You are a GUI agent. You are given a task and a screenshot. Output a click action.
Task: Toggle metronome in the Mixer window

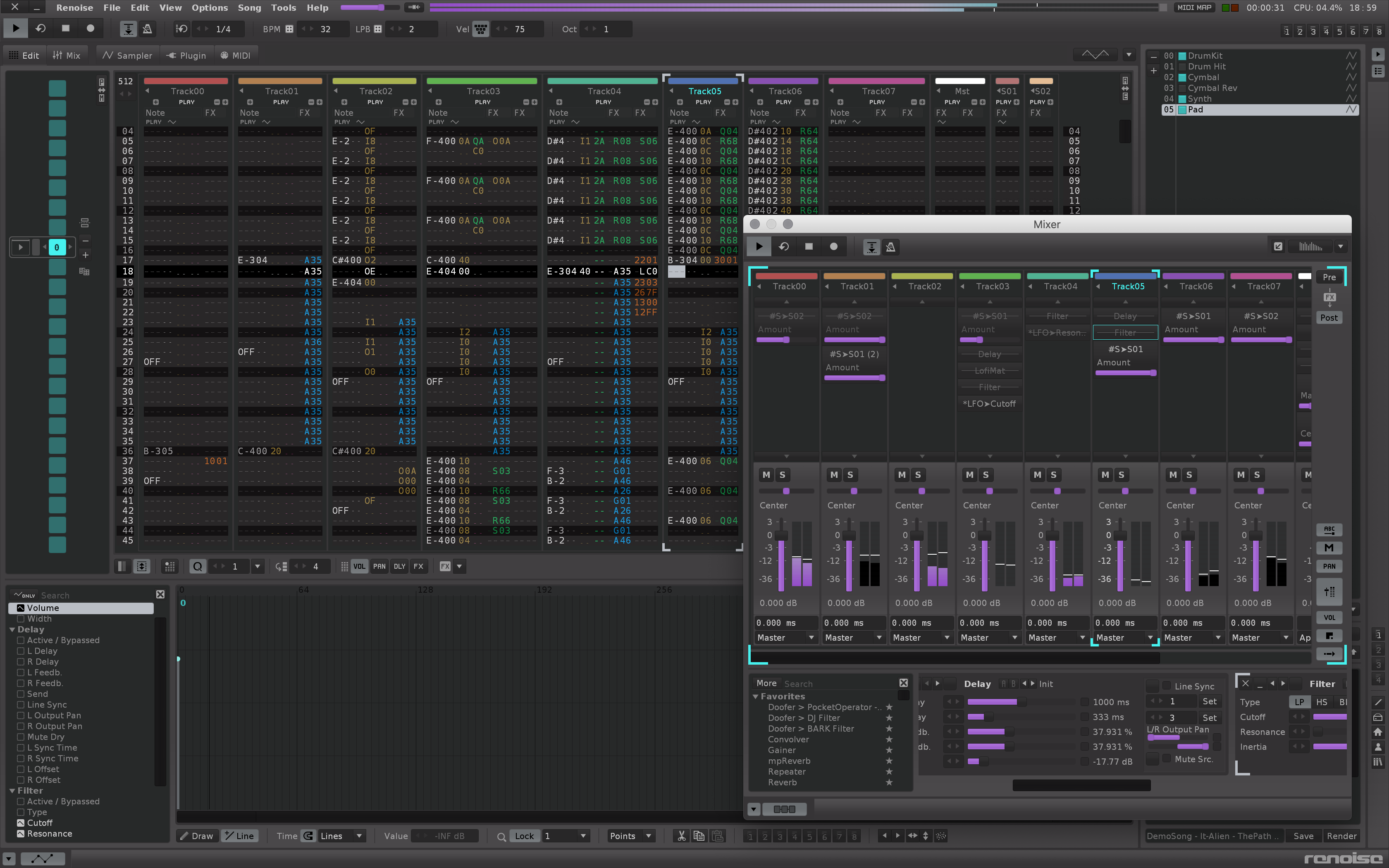coord(891,247)
